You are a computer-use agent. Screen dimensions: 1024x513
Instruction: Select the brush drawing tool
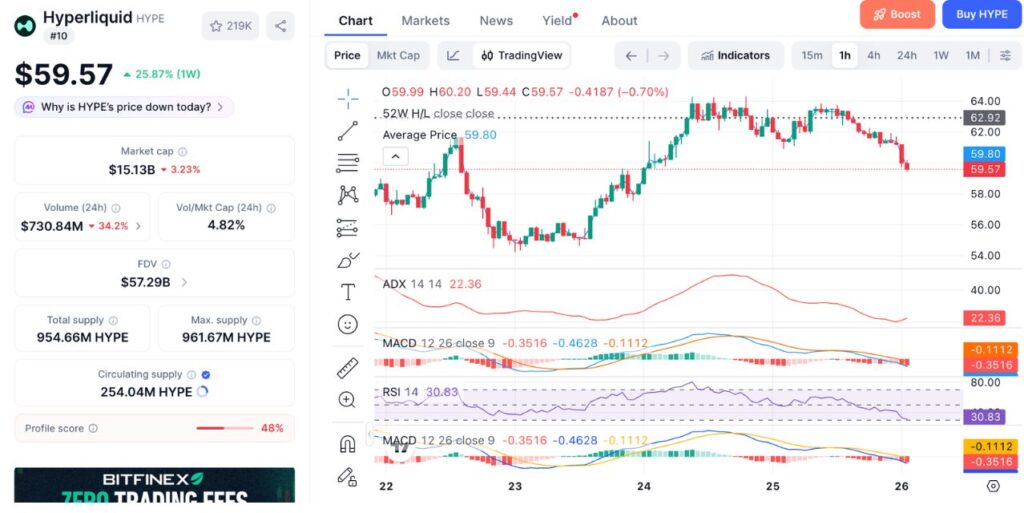coord(347,260)
